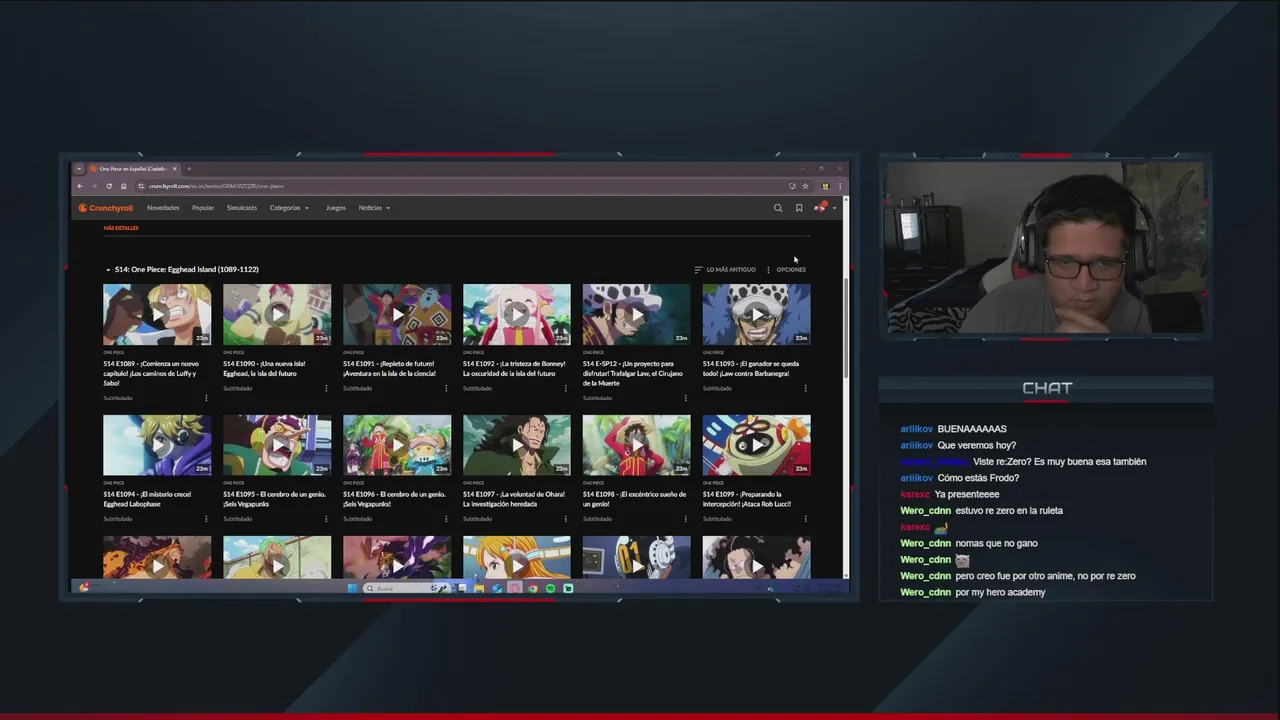This screenshot has width=1280, height=720.
Task: Open more options for episode E1096
Action: [446, 519]
